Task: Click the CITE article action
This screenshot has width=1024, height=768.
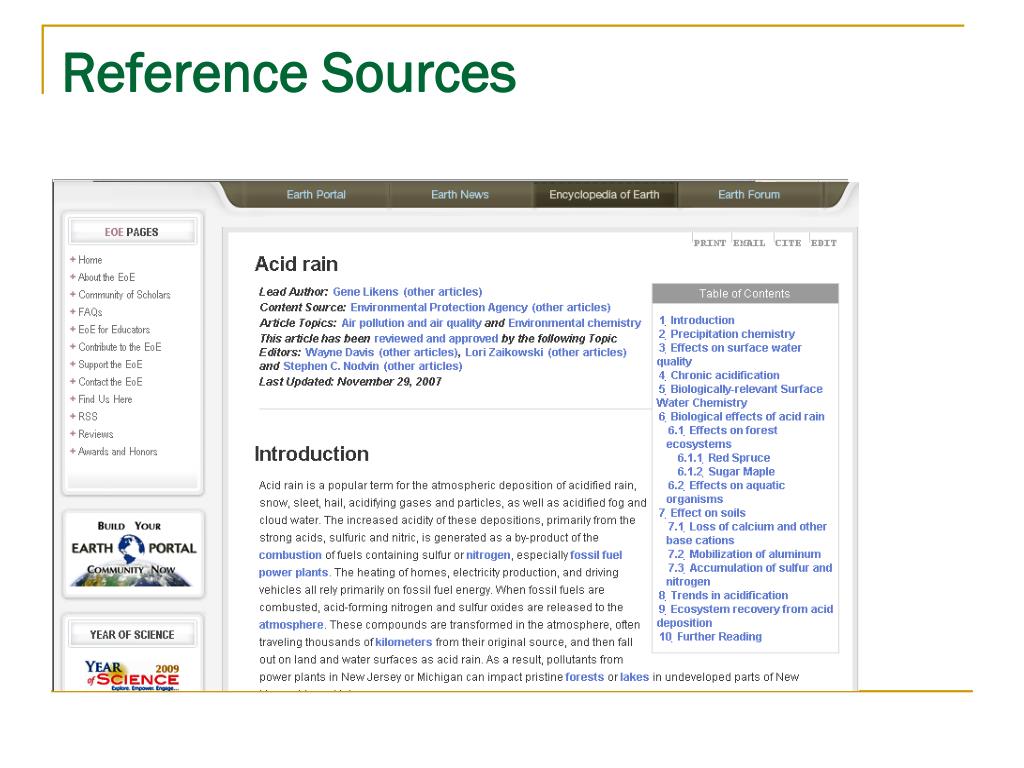Action: (x=788, y=243)
